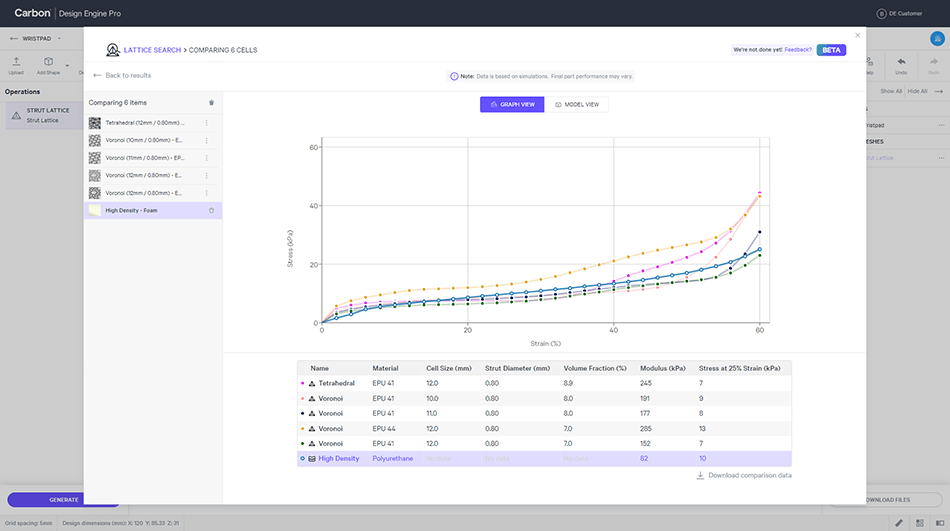The image size is (950, 531).
Task: Click Undo in background toolbar
Action: coord(902,65)
